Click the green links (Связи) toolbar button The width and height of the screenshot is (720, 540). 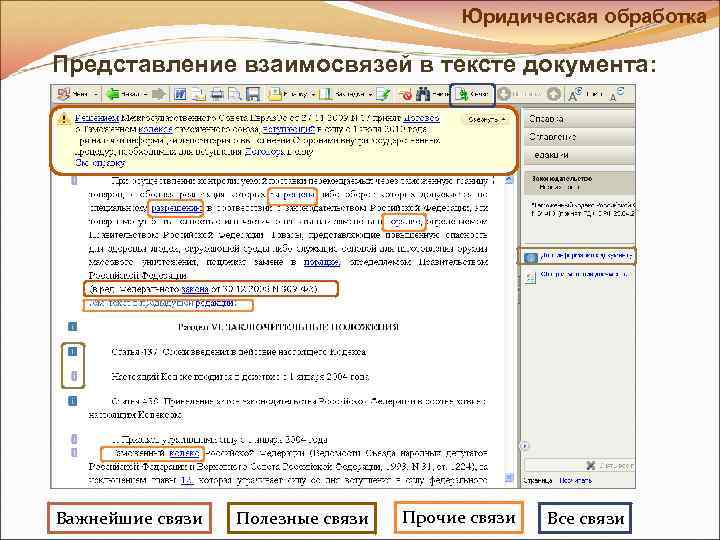[x=472, y=95]
